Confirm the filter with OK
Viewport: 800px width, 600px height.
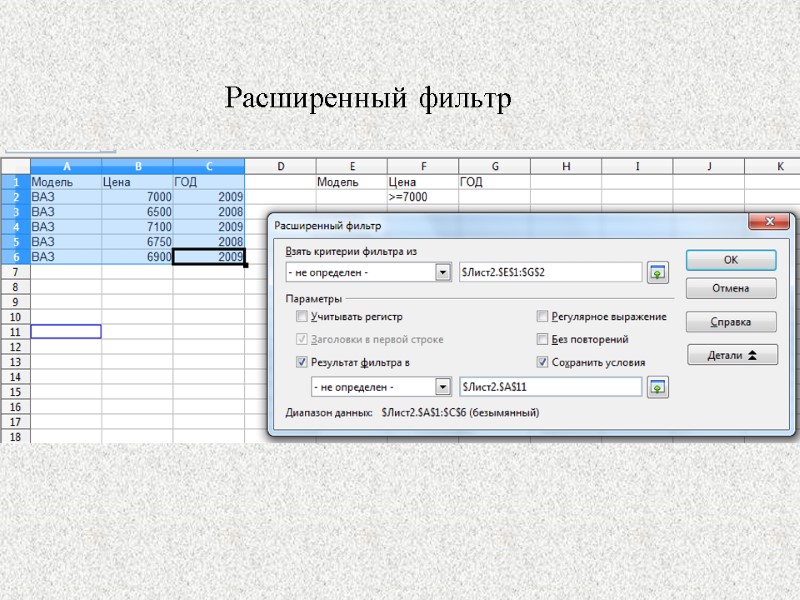(731, 260)
